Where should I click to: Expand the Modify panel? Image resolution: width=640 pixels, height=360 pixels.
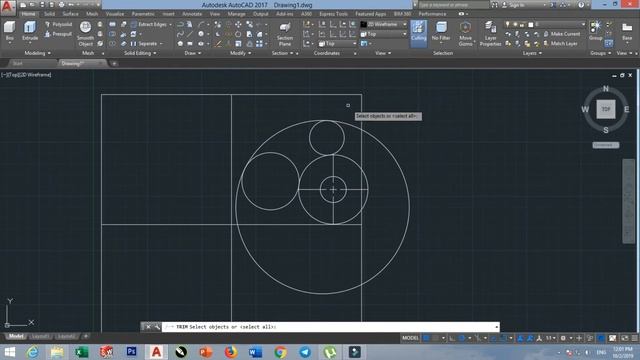[240, 53]
